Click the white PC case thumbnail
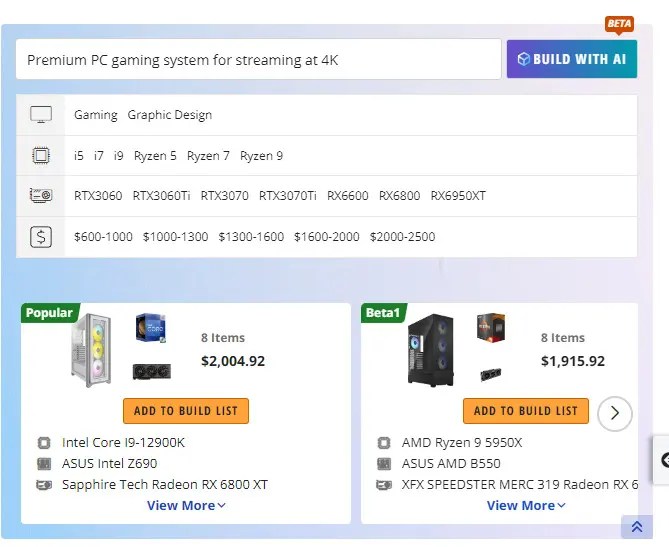Viewport: 669px width, 547px height. (x=91, y=350)
